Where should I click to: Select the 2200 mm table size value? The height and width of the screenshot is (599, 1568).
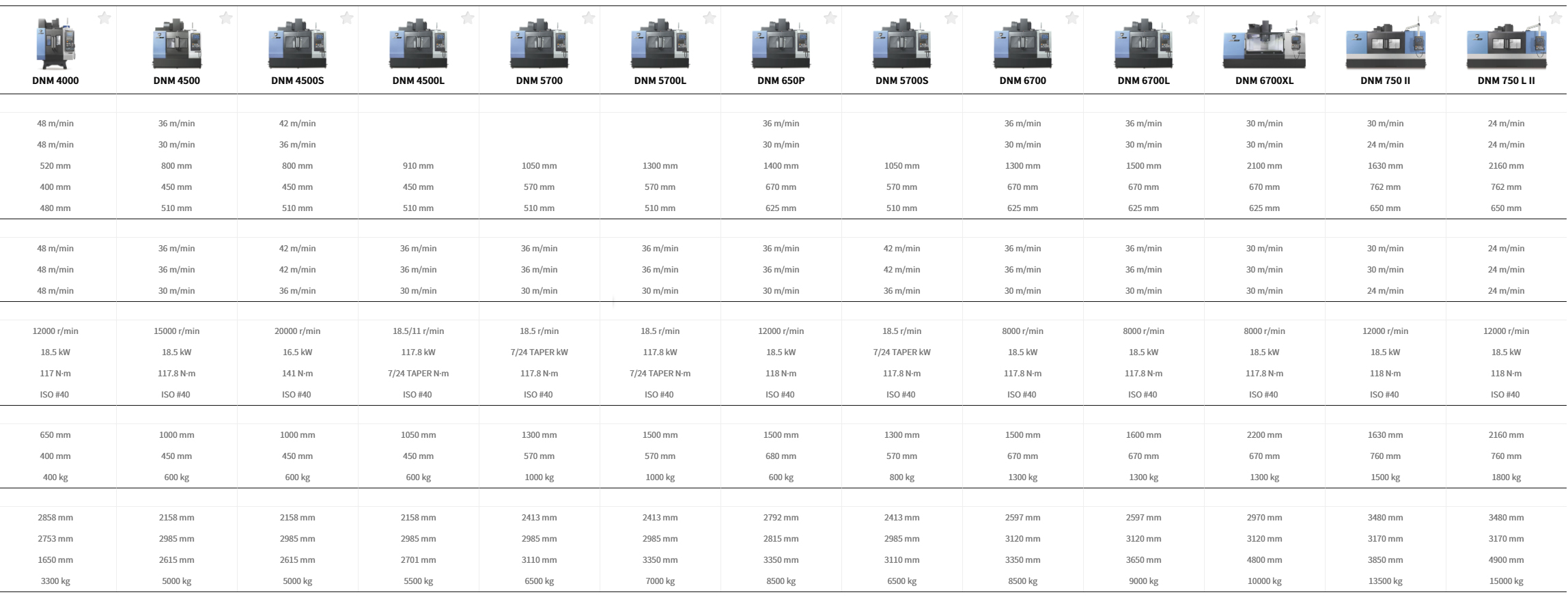coord(1265,435)
